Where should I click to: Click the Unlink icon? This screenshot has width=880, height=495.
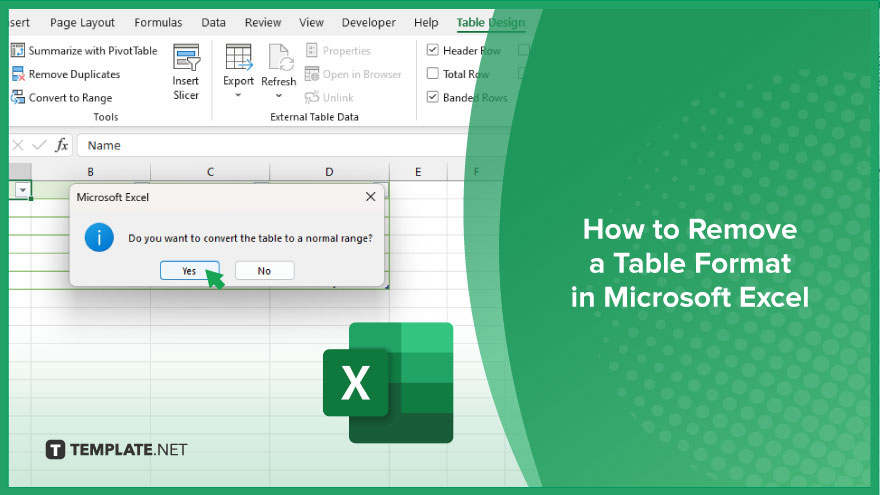[311, 98]
